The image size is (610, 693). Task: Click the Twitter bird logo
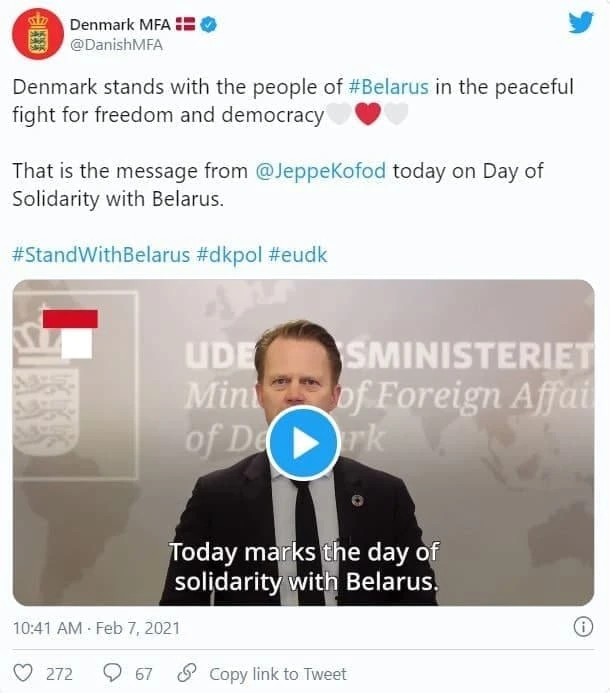581,22
